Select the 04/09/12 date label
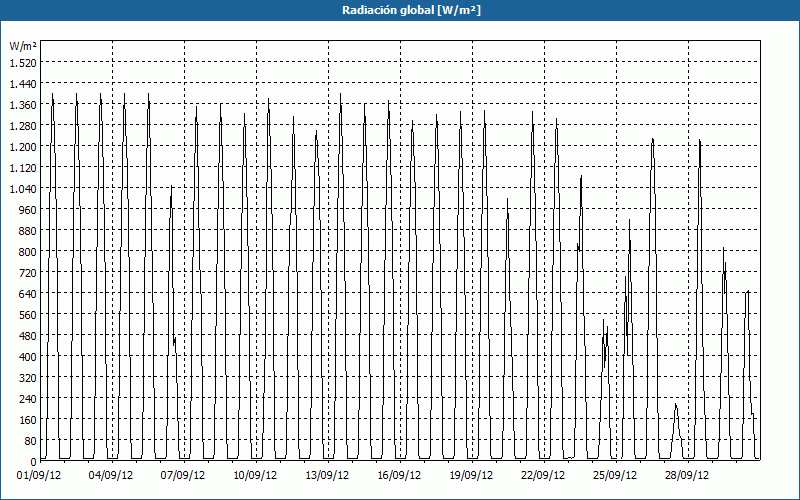 111,475
